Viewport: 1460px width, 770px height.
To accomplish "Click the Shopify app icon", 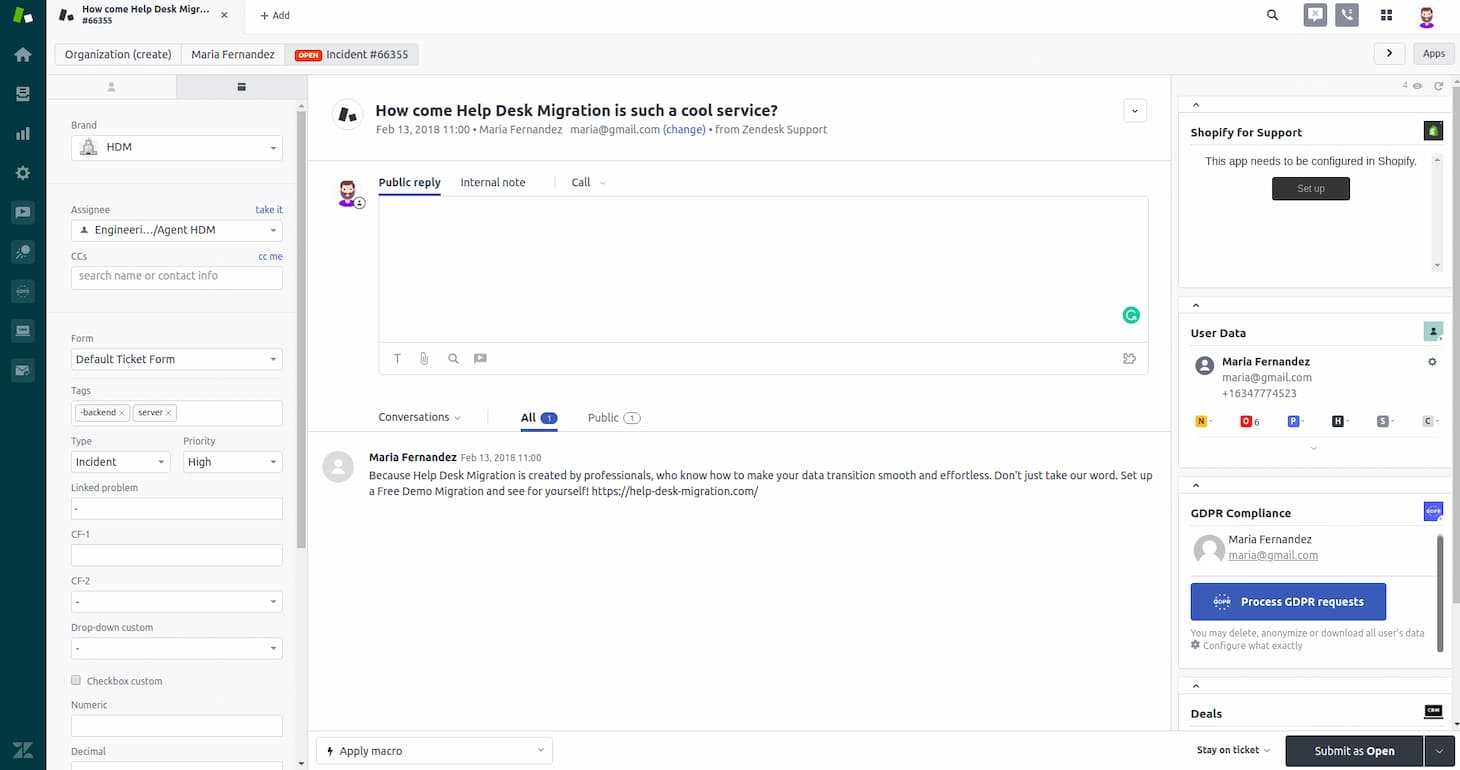I will (1433, 131).
